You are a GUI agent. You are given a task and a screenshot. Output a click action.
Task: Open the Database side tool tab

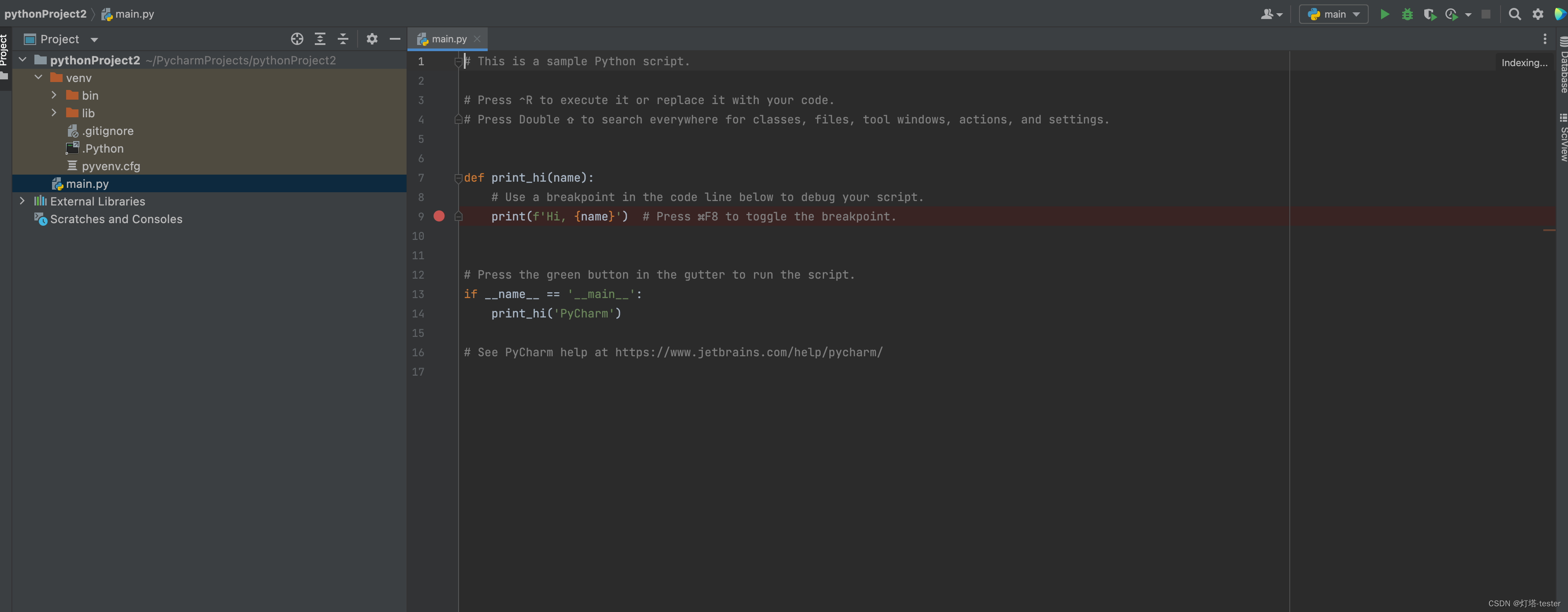point(1563,66)
